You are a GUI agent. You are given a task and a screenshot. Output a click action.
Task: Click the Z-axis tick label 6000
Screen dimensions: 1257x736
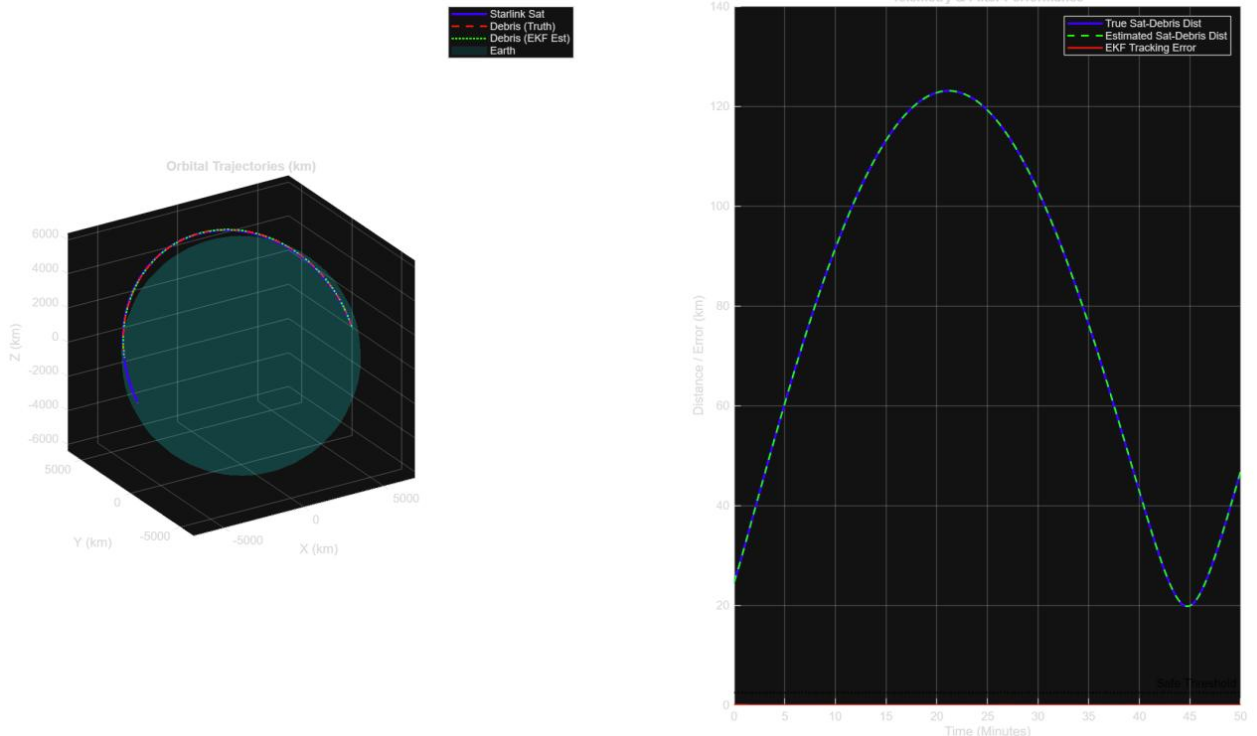click(x=46, y=234)
